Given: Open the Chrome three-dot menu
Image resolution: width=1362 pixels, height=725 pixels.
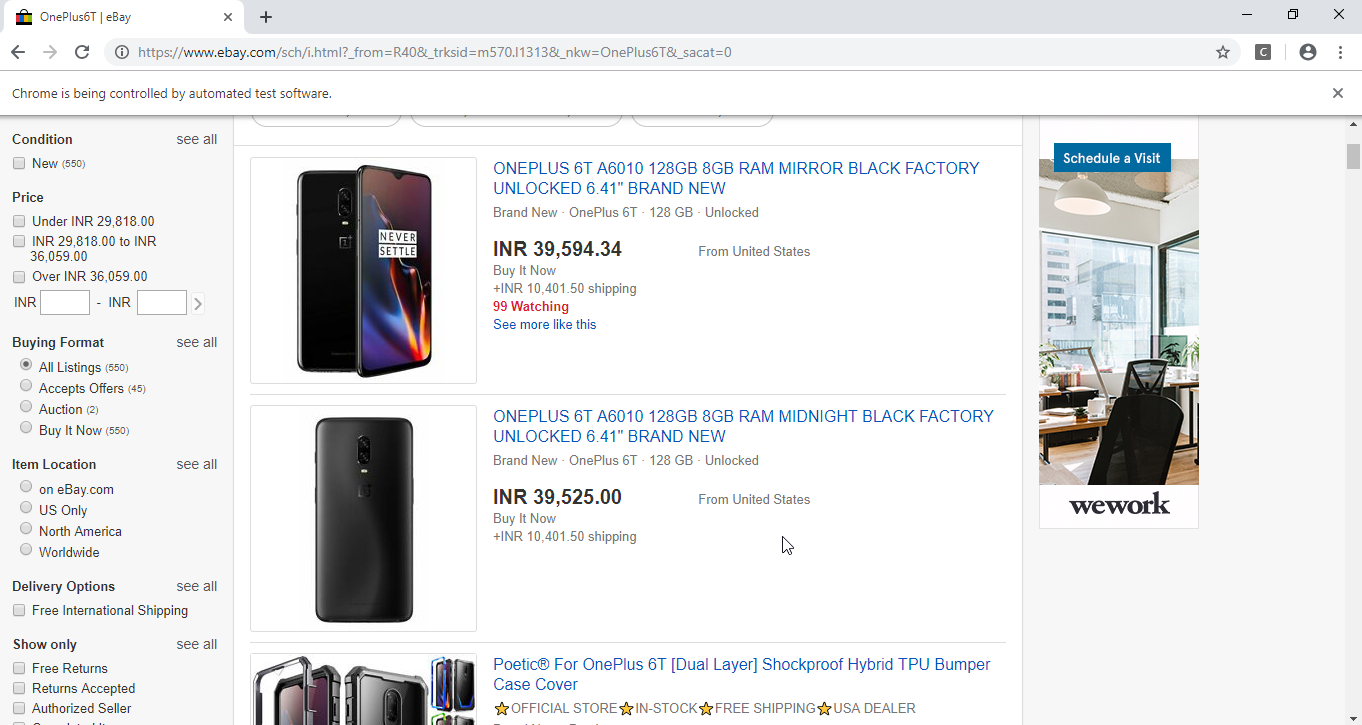Looking at the screenshot, I should (x=1340, y=52).
